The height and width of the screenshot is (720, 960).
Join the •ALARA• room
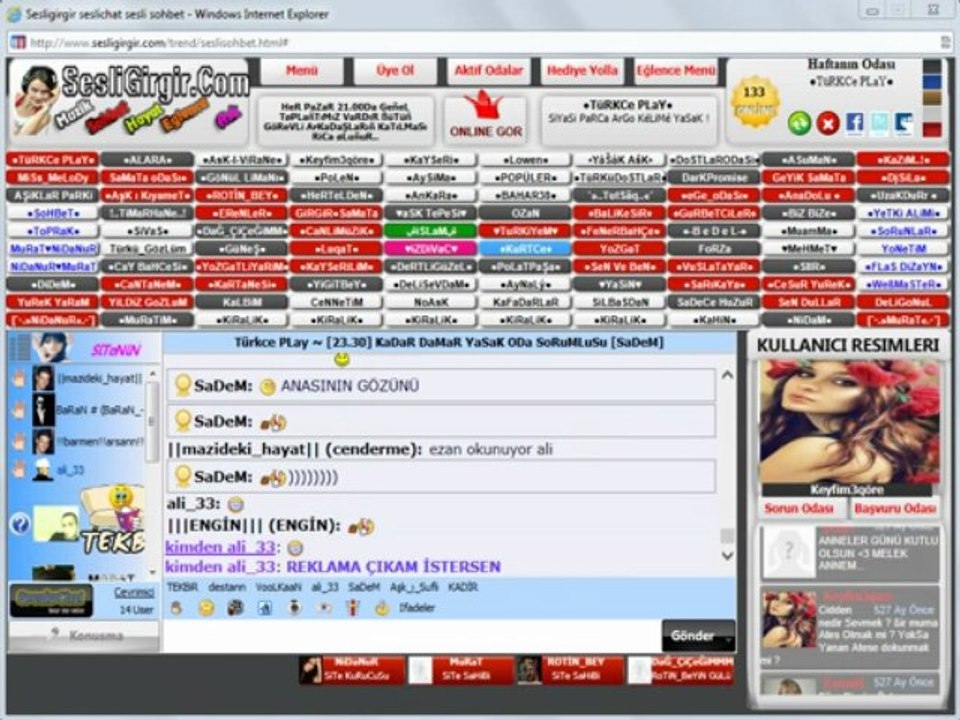[x=148, y=160]
